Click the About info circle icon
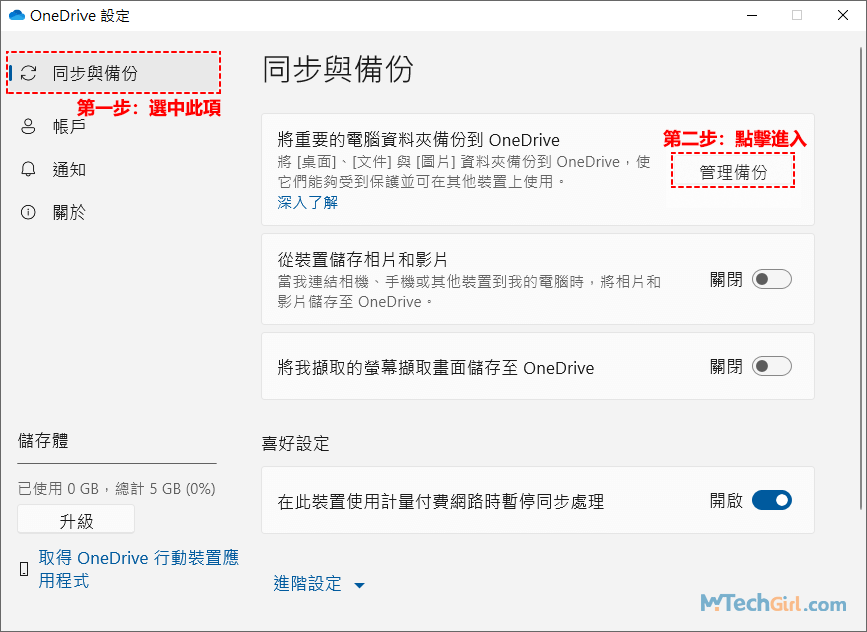 pyautogui.click(x=28, y=212)
